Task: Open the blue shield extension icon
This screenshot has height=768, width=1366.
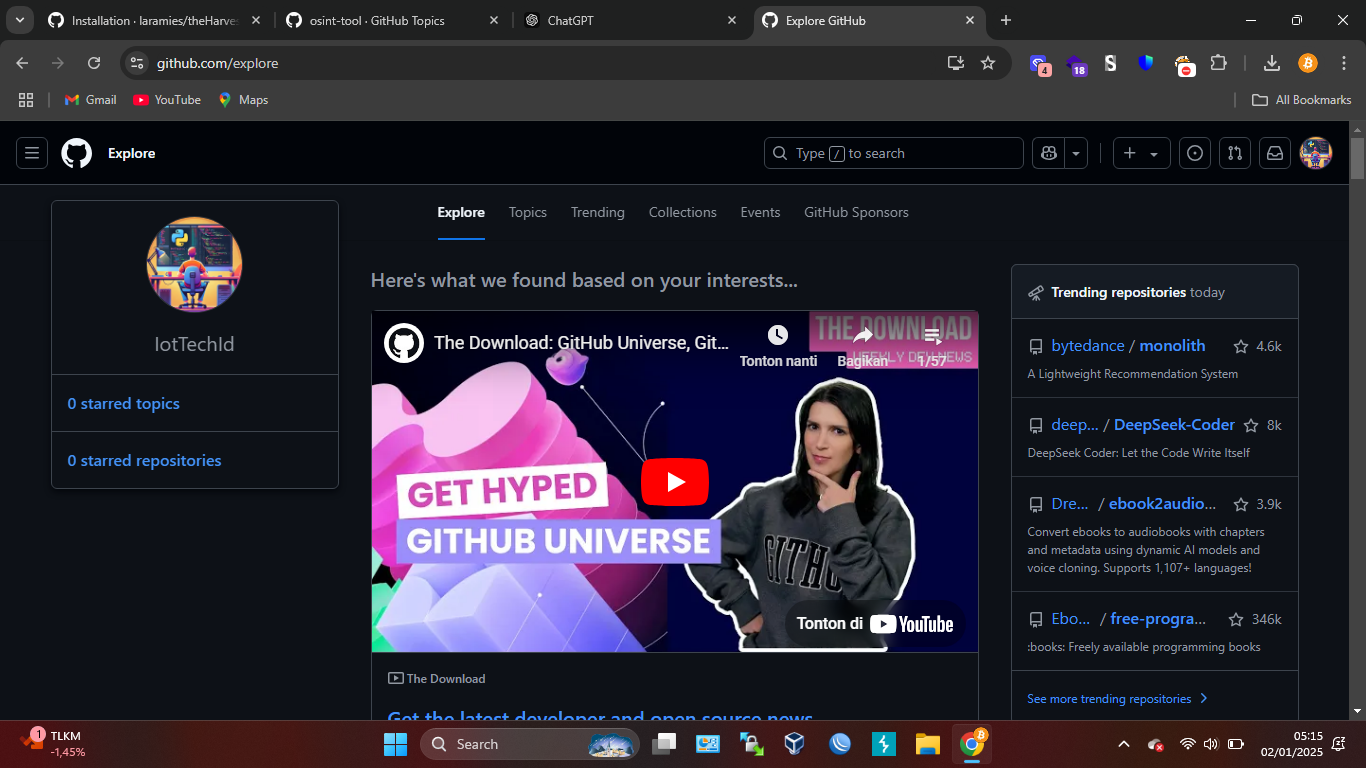Action: click(x=1146, y=63)
